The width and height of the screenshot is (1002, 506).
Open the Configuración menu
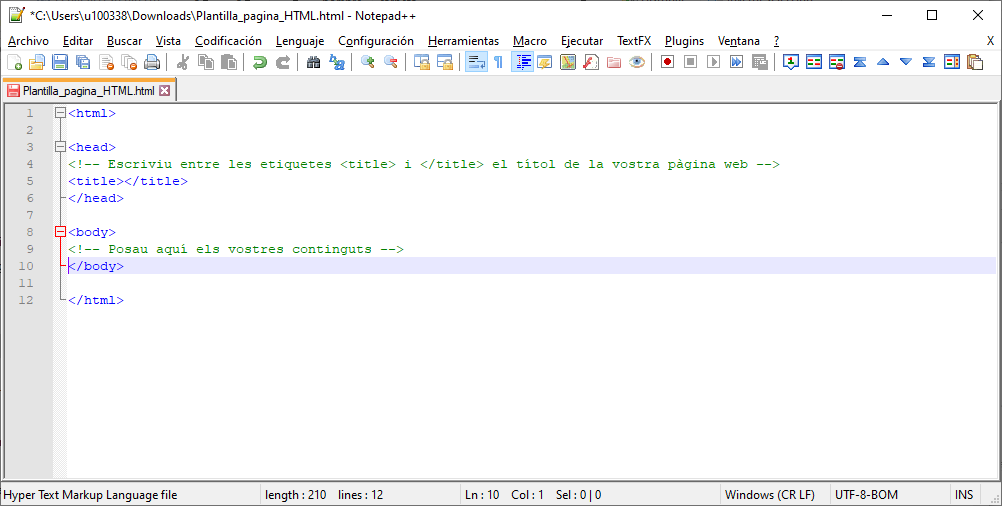376,41
